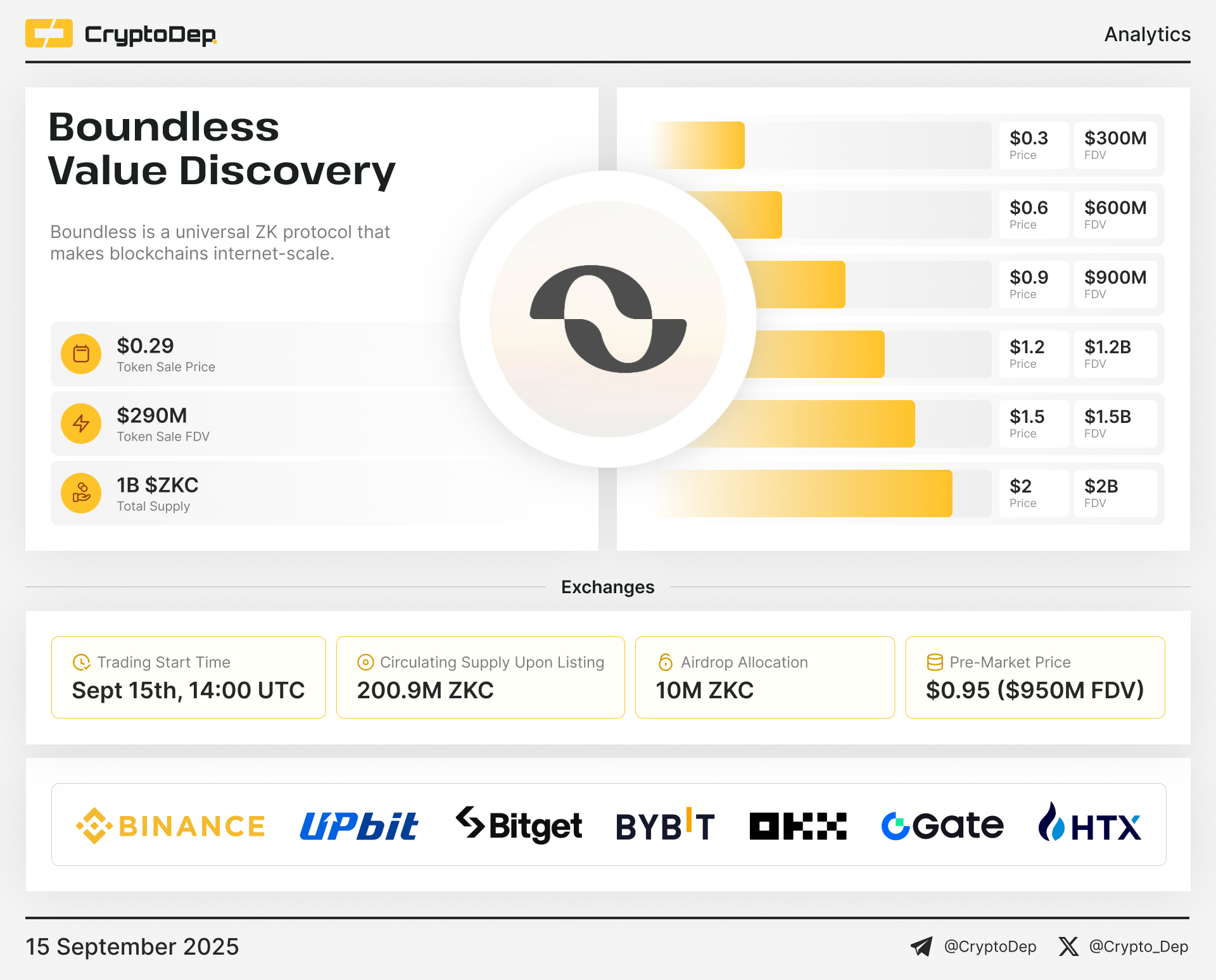Click the $1.2B FDV cell

tap(1115, 354)
